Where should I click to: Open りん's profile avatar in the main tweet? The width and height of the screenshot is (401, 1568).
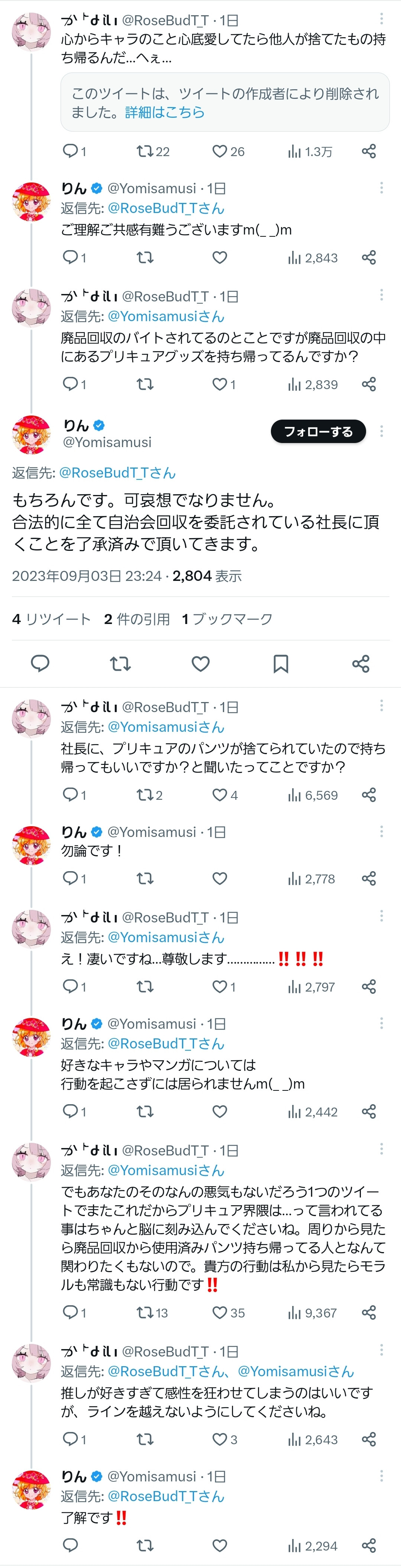pos(32,434)
